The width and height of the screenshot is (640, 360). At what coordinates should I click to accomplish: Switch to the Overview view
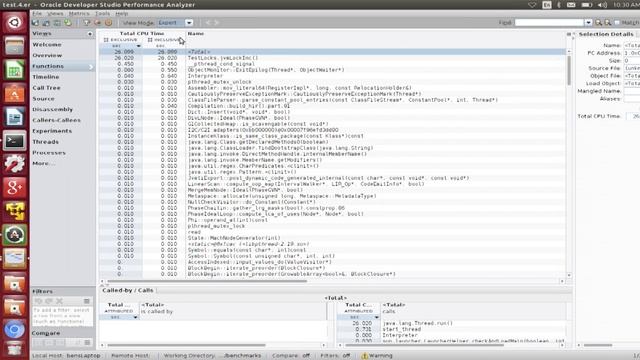click(x=47, y=56)
